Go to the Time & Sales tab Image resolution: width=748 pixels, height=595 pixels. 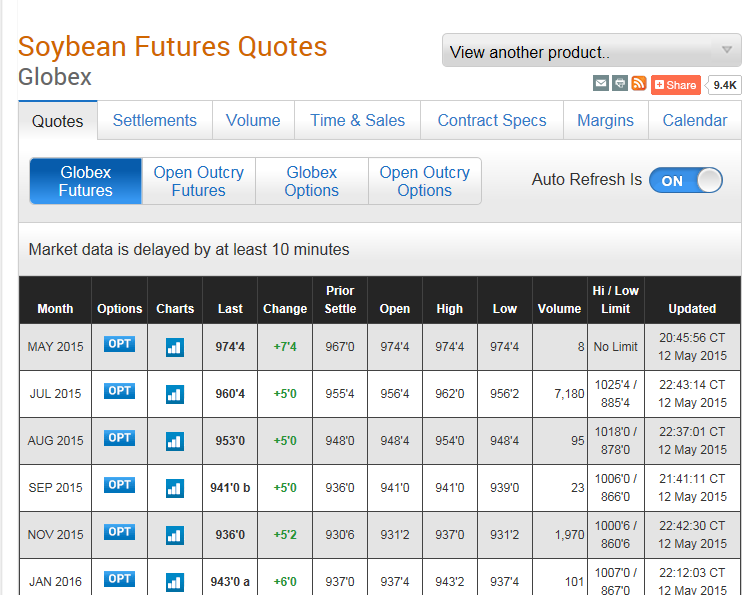pyautogui.click(x=357, y=120)
